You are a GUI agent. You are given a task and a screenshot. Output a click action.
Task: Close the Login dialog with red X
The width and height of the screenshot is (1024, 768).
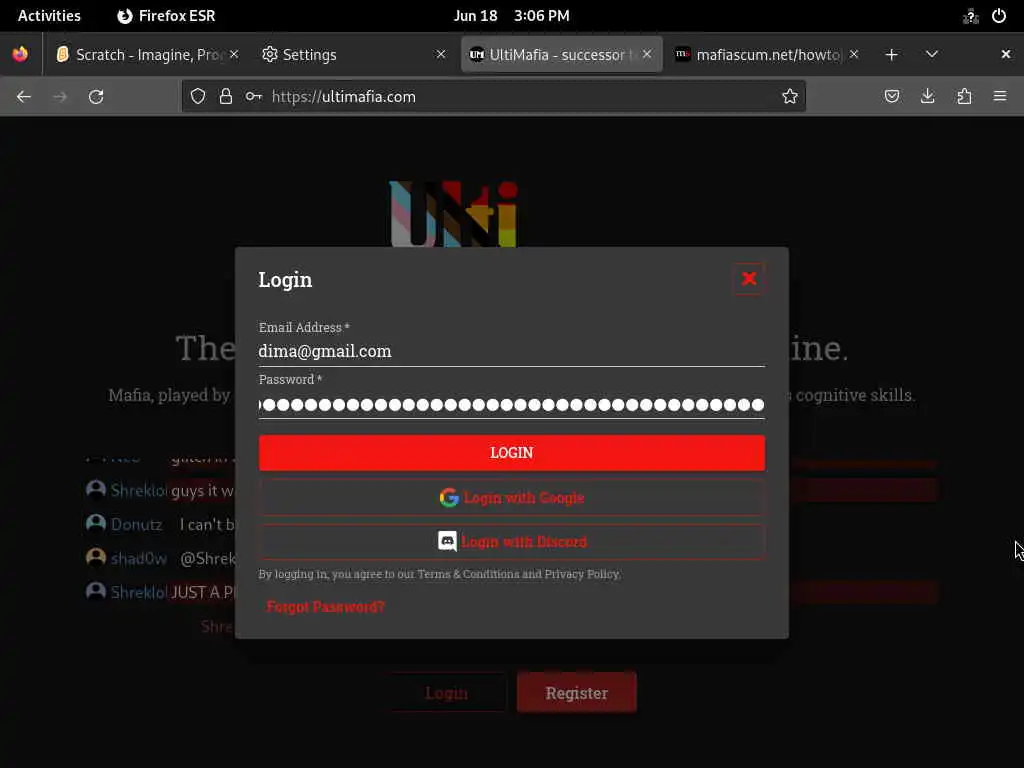[x=748, y=279]
